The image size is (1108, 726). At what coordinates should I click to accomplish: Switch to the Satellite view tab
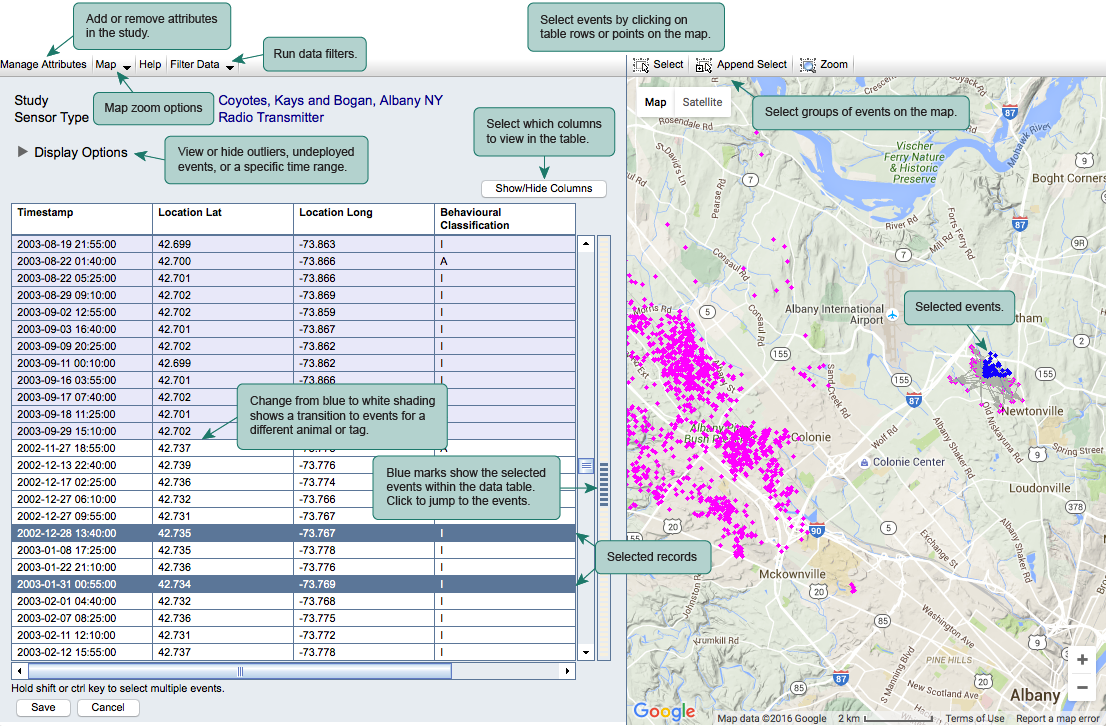click(x=702, y=102)
